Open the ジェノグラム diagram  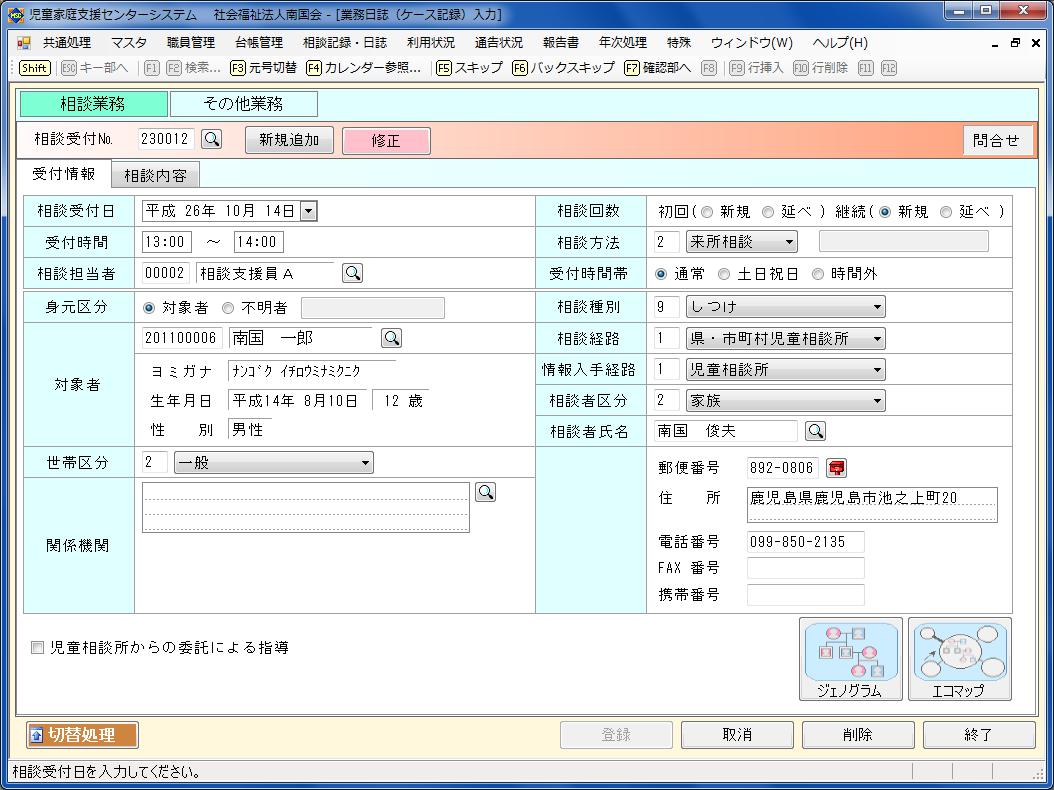click(850, 659)
